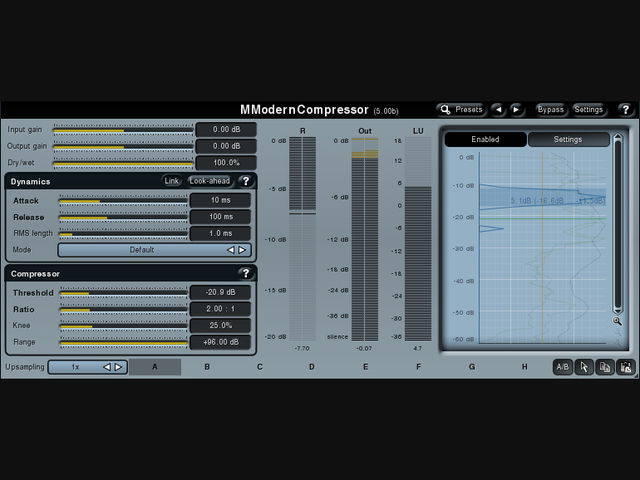Click the Threshold slider
The height and width of the screenshot is (480, 640).
coord(123,293)
